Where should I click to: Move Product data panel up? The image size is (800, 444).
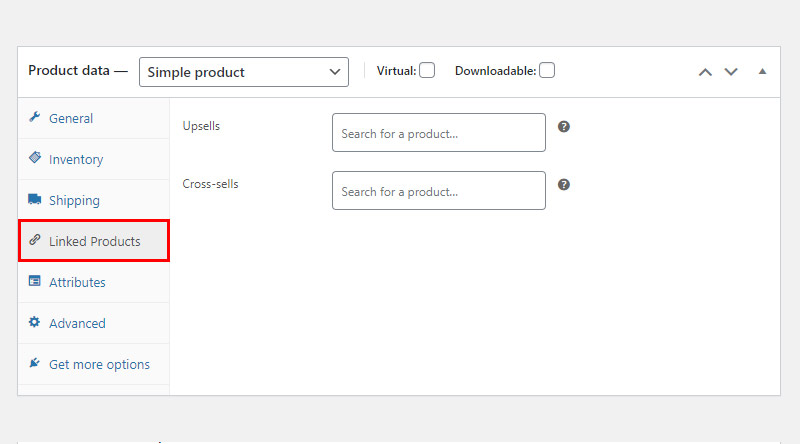(x=705, y=72)
